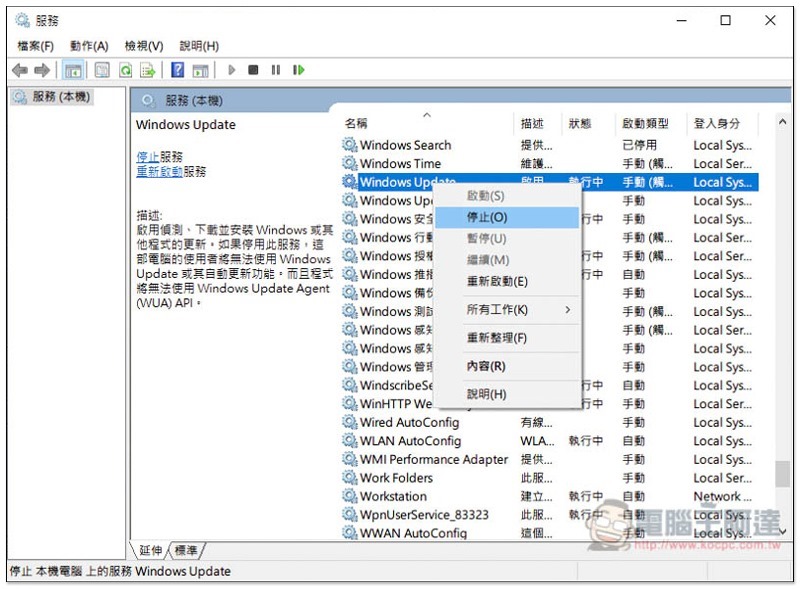This screenshot has height=589, width=800.
Task: Sort by the 描述 column header
Action: 538,124
